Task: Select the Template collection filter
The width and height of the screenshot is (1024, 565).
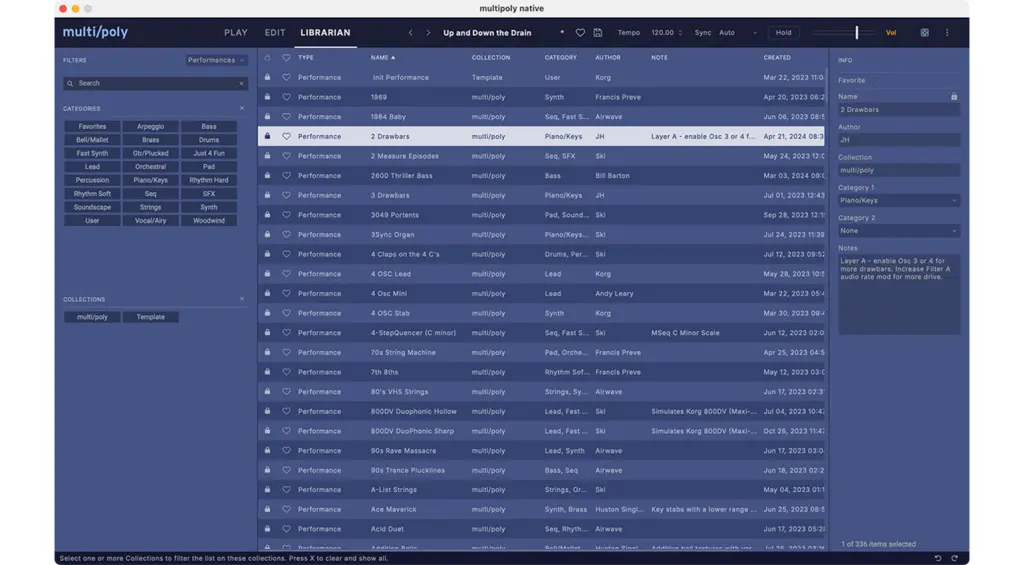Action: click(x=151, y=317)
